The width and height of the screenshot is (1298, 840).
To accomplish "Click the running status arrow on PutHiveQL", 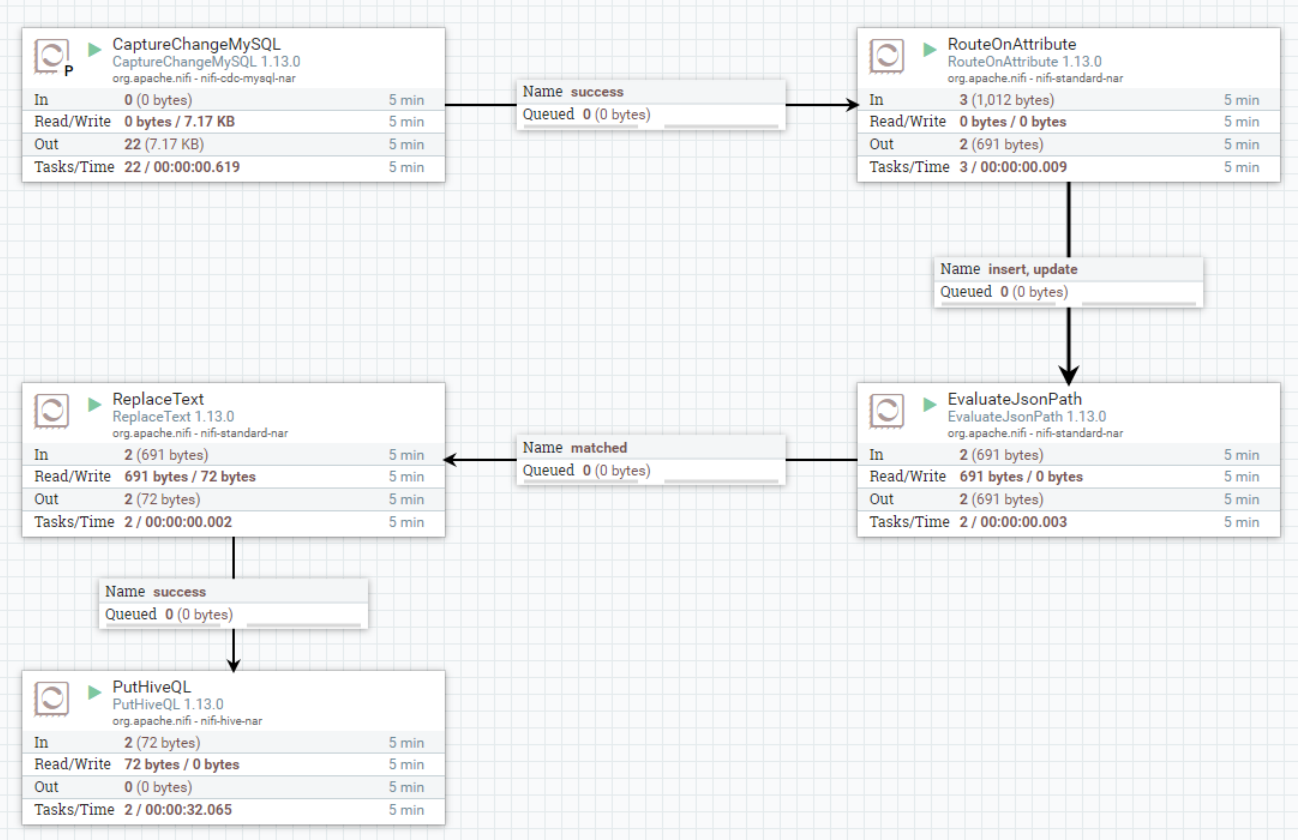I will tap(95, 691).
